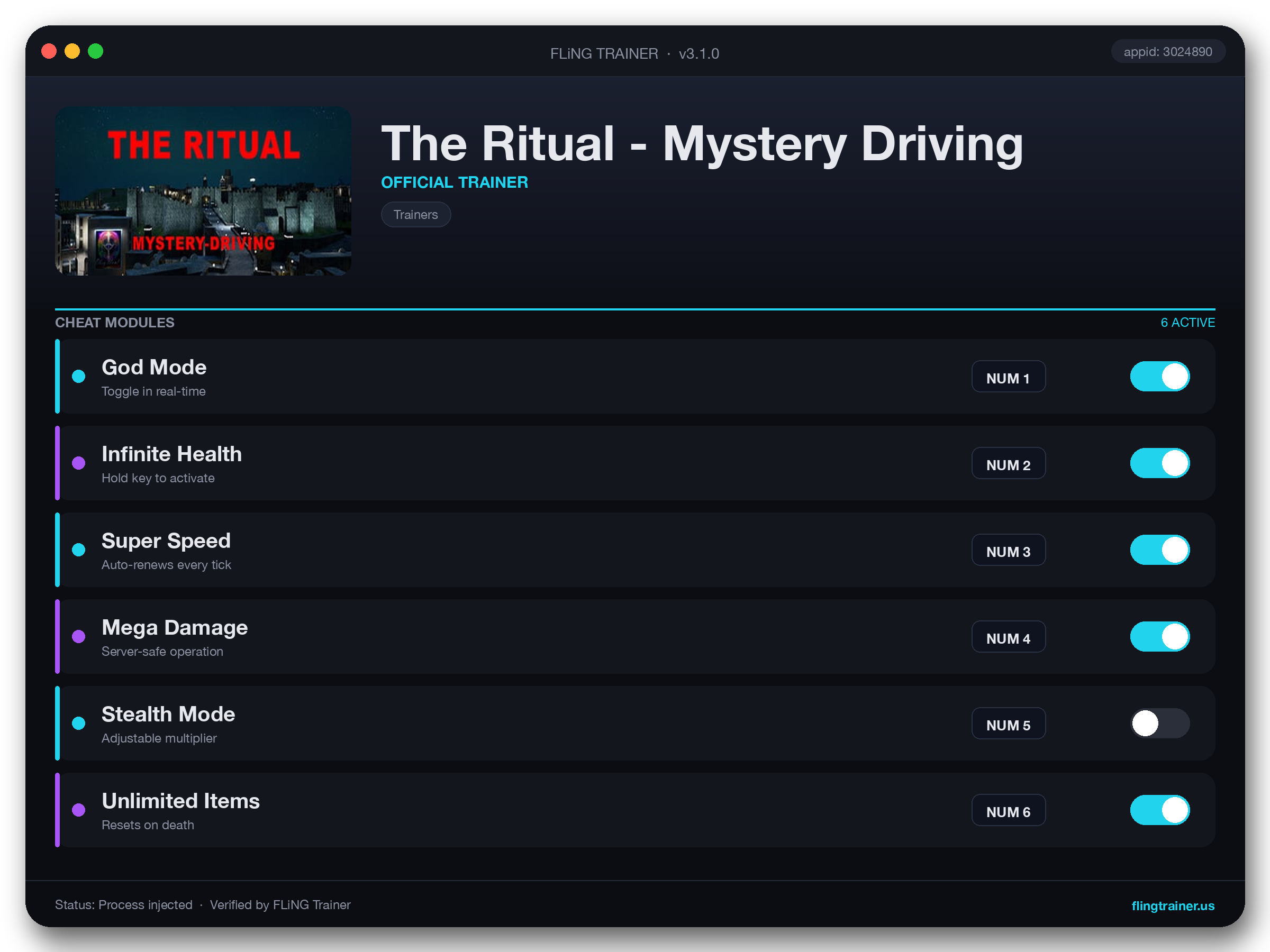Disable the God Mode toggle
Viewport: 1270px width, 952px height.
(x=1160, y=377)
